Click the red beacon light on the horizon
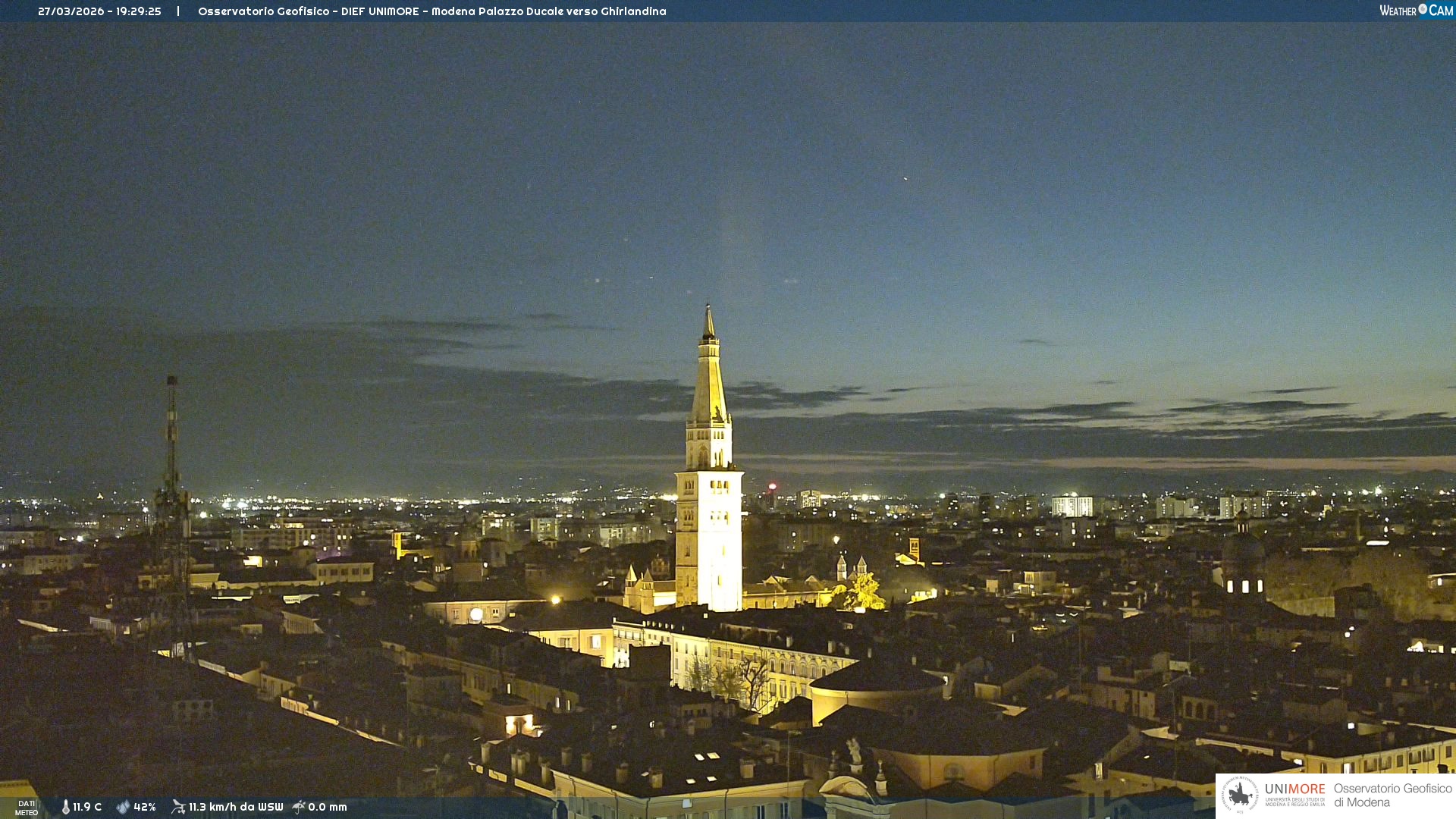The width and height of the screenshot is (1456, 819). [772, 486]
